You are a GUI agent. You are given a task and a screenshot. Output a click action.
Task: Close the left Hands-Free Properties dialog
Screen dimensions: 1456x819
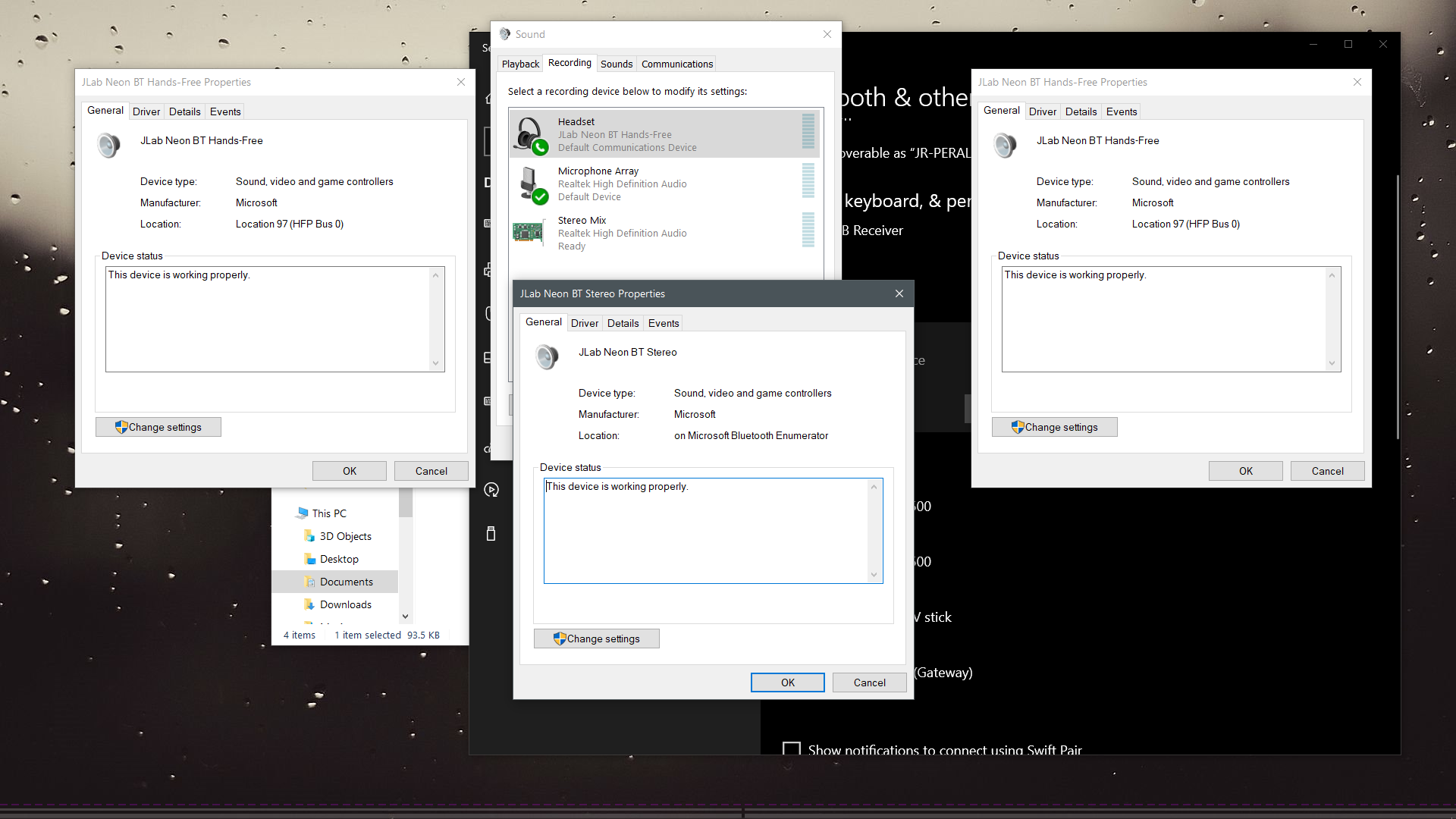pos(461,82)
